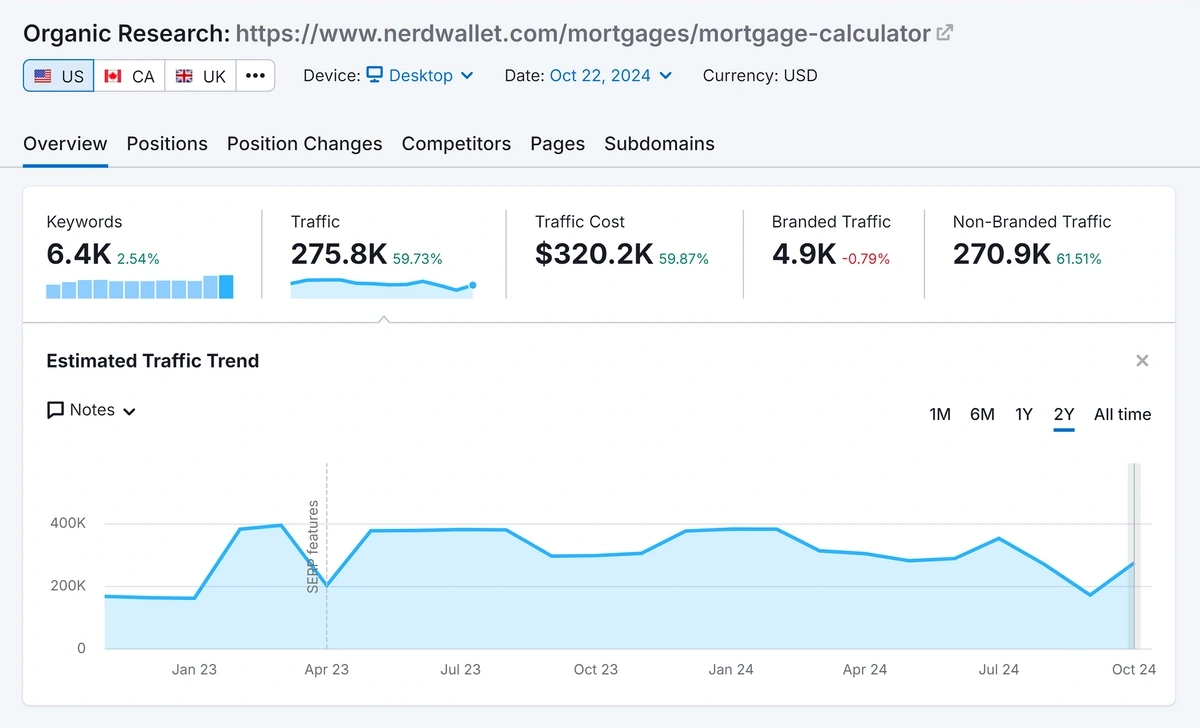Open the Positions tab

coord(167,143)
